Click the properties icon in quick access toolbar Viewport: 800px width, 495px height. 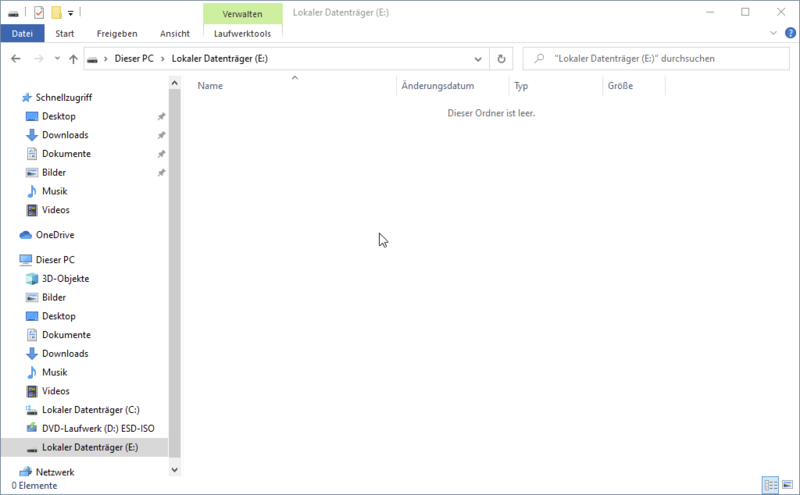click(x=39, y=12)
